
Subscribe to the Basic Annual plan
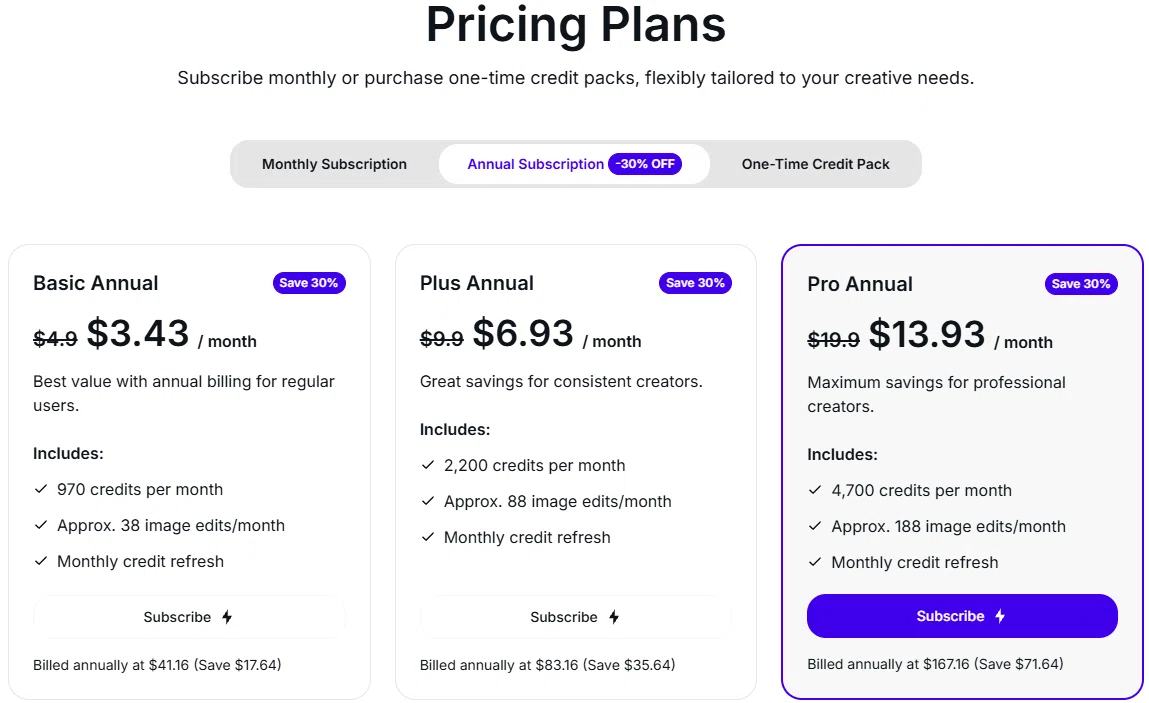point(189,617)
